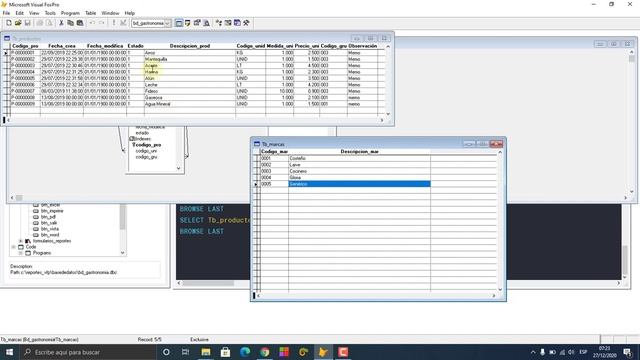This screenshot has height=360, width=640.
Task: Click the Tb_marcas window title icon
Action: [x=257, y=144]
